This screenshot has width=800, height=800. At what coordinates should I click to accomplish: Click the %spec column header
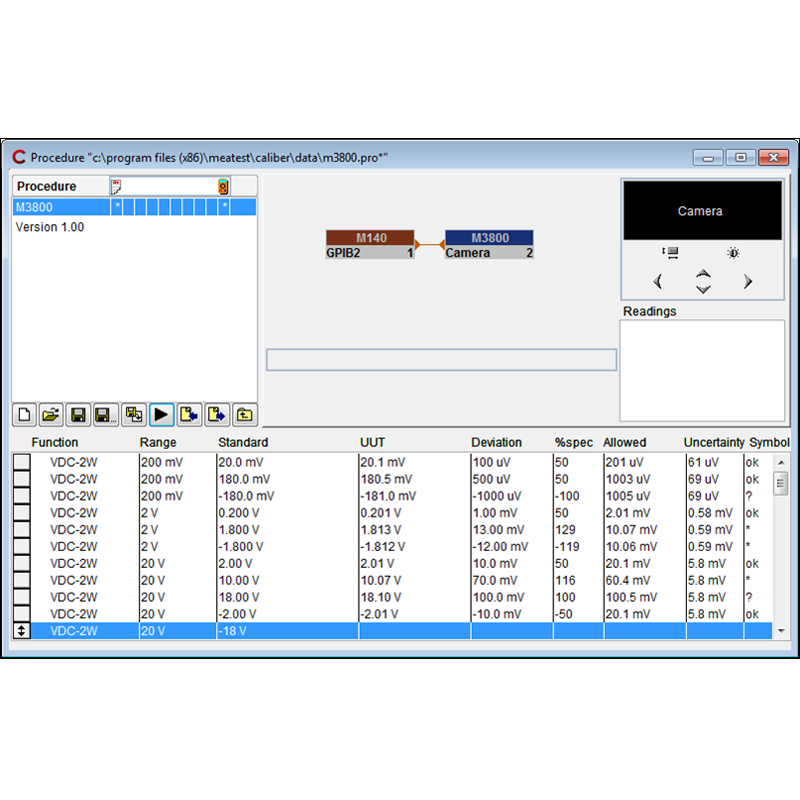573,442
